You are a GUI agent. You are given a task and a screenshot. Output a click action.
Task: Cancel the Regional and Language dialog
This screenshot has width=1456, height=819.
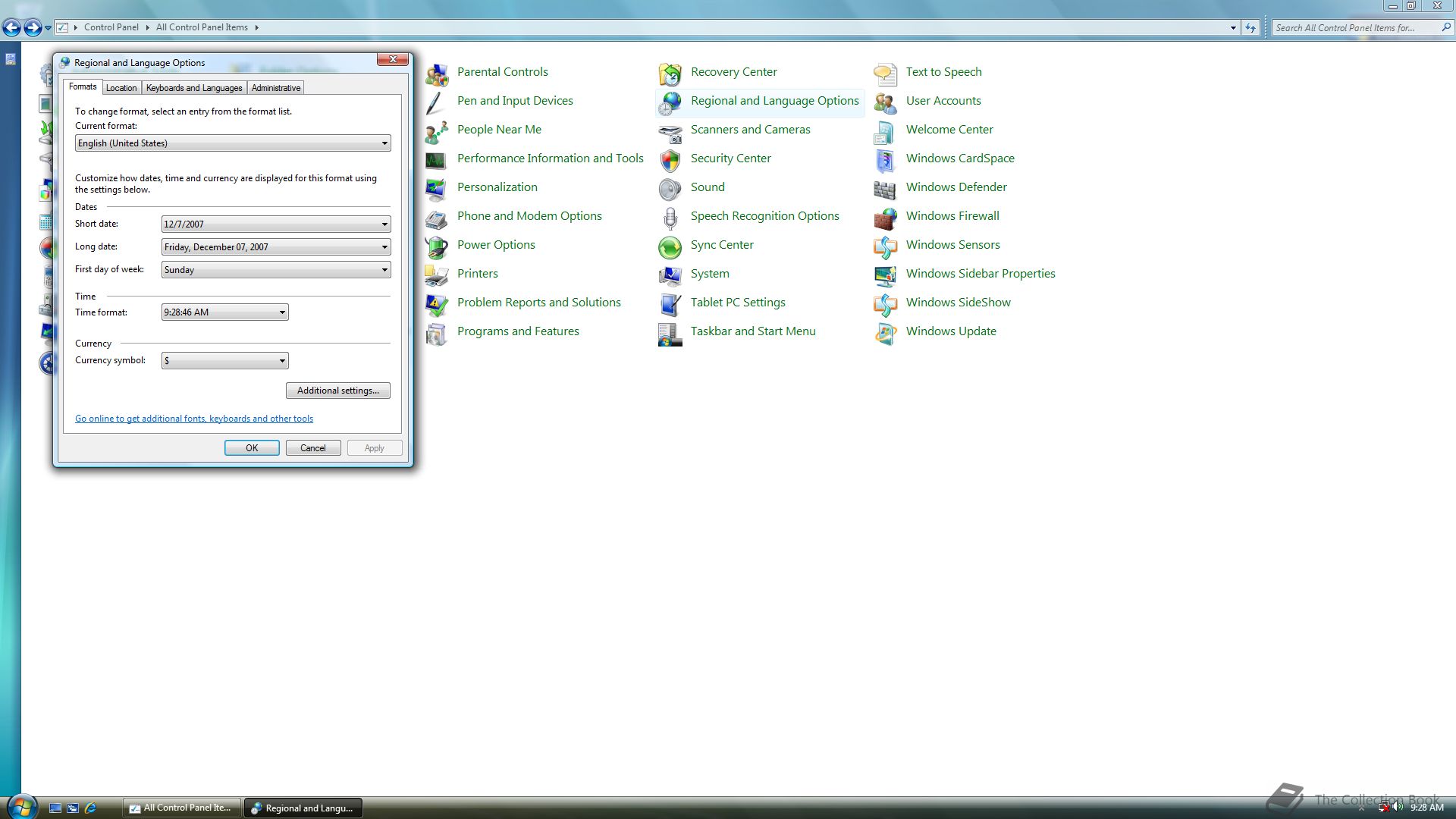coord(313,448)
